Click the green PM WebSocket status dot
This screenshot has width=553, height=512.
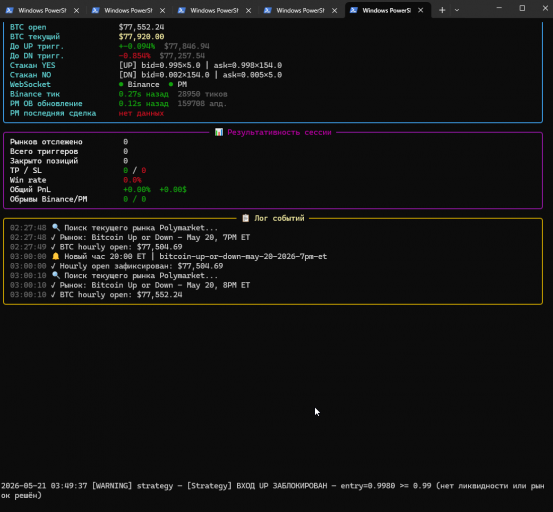[x=171, y=84]
